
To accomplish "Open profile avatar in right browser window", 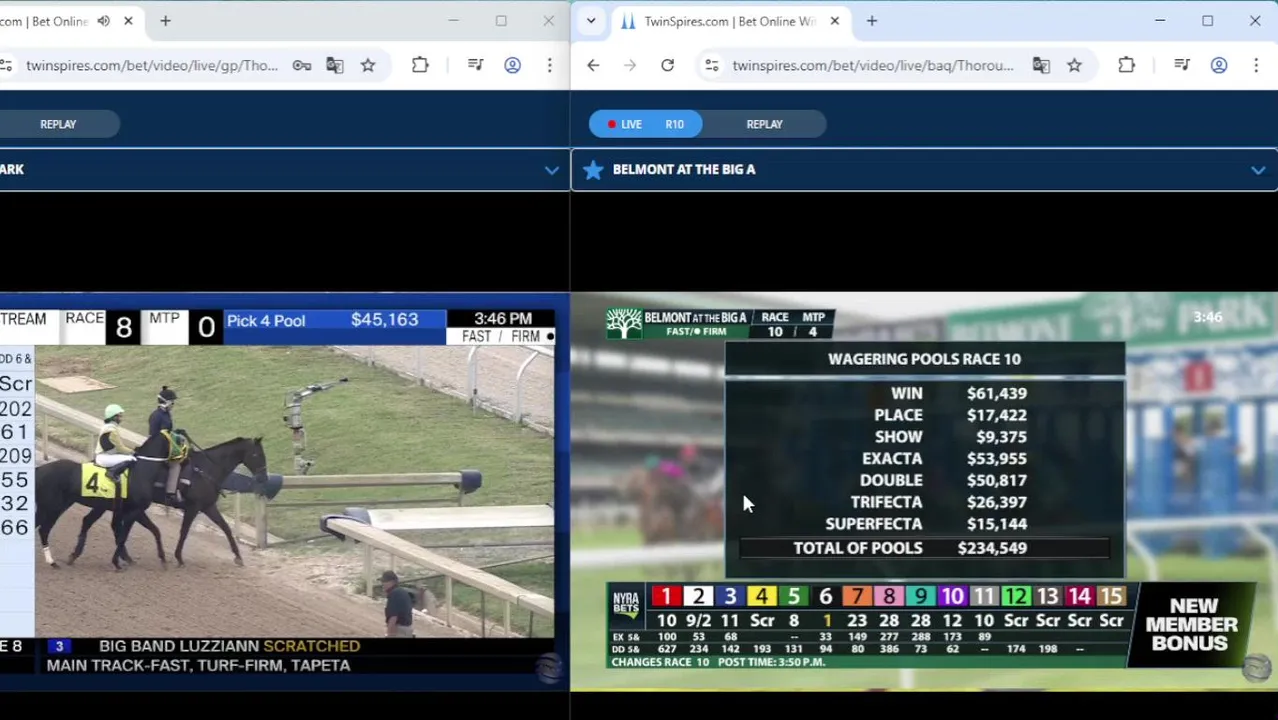I will pos(1218,66).
